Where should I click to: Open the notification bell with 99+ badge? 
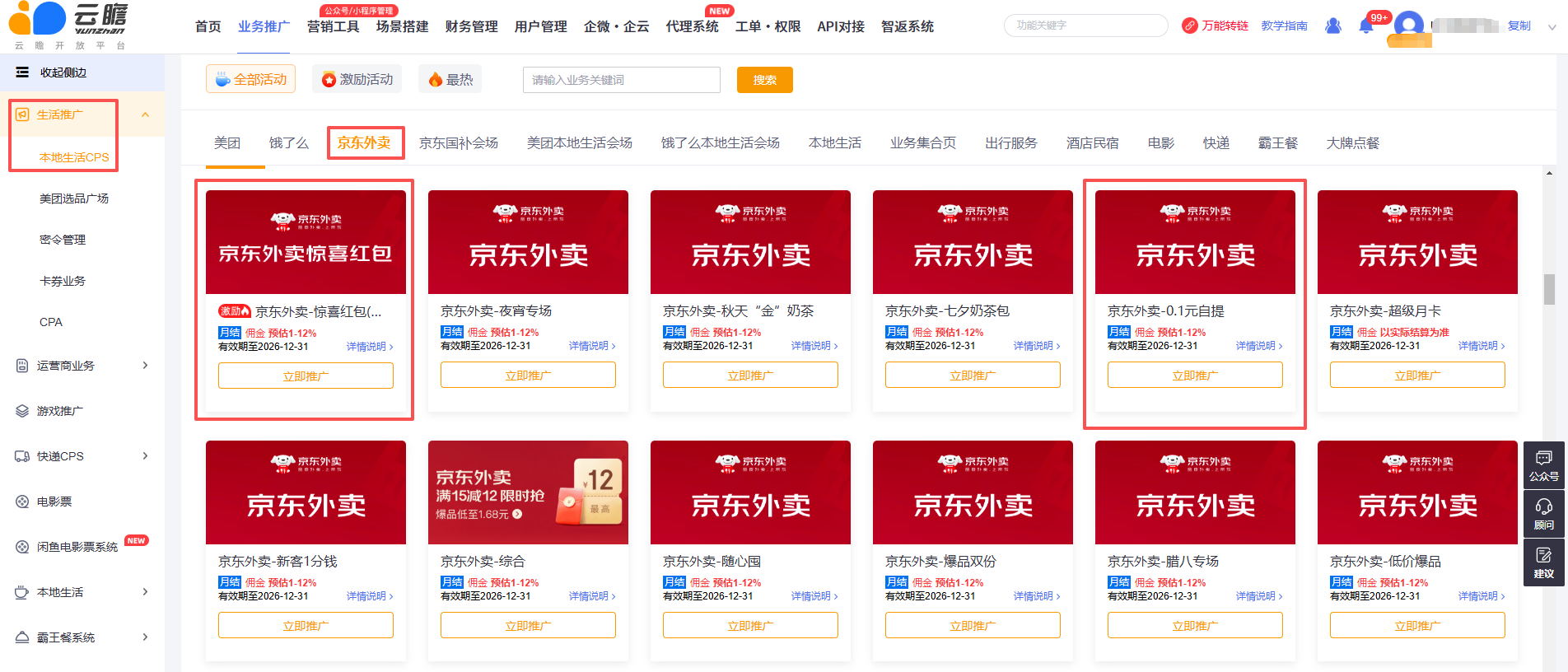(x=1366, y=25)
